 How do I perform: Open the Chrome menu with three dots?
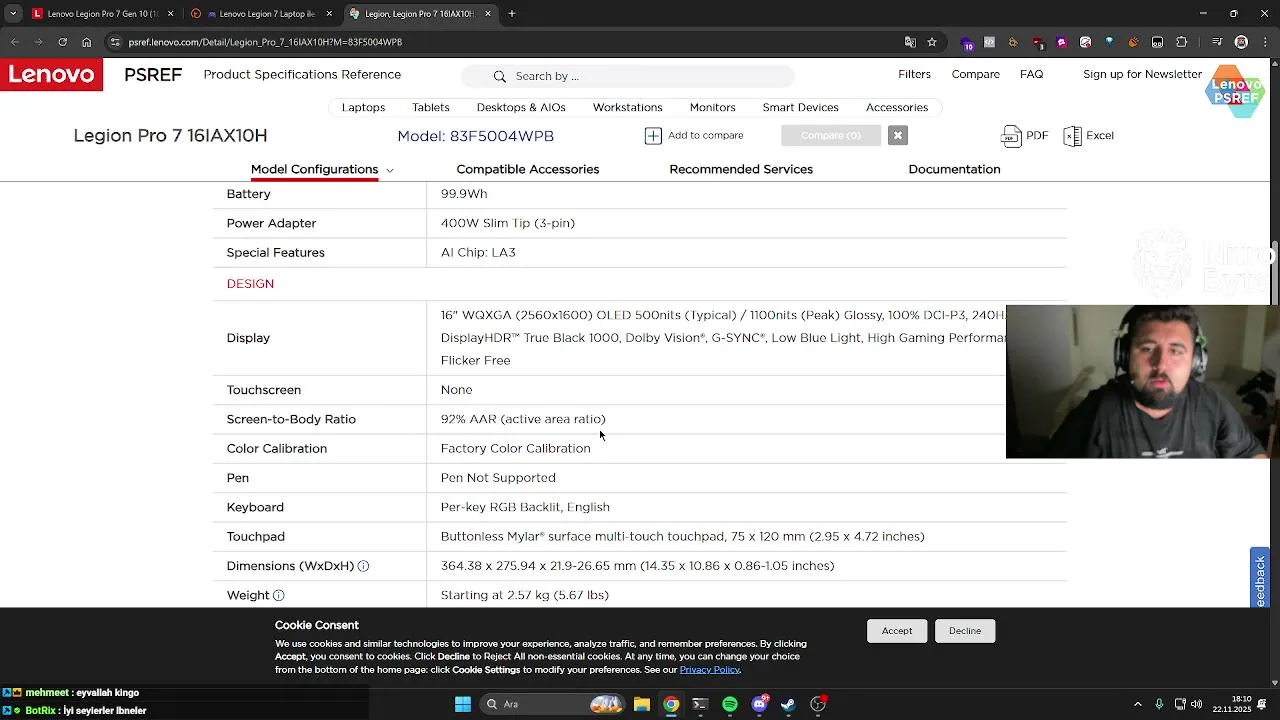coord(1264,42)
